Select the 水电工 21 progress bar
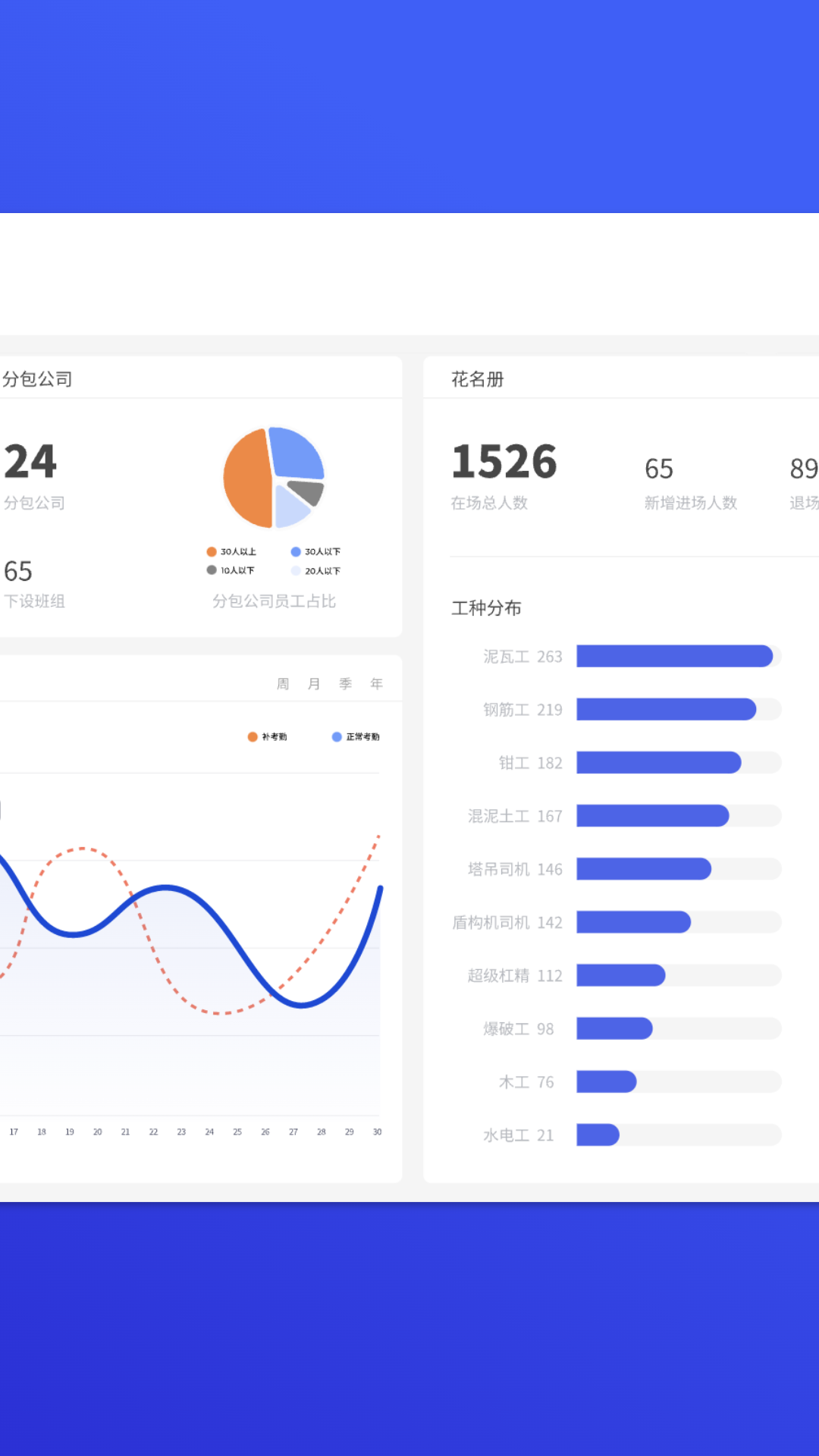 [598, 1135]
